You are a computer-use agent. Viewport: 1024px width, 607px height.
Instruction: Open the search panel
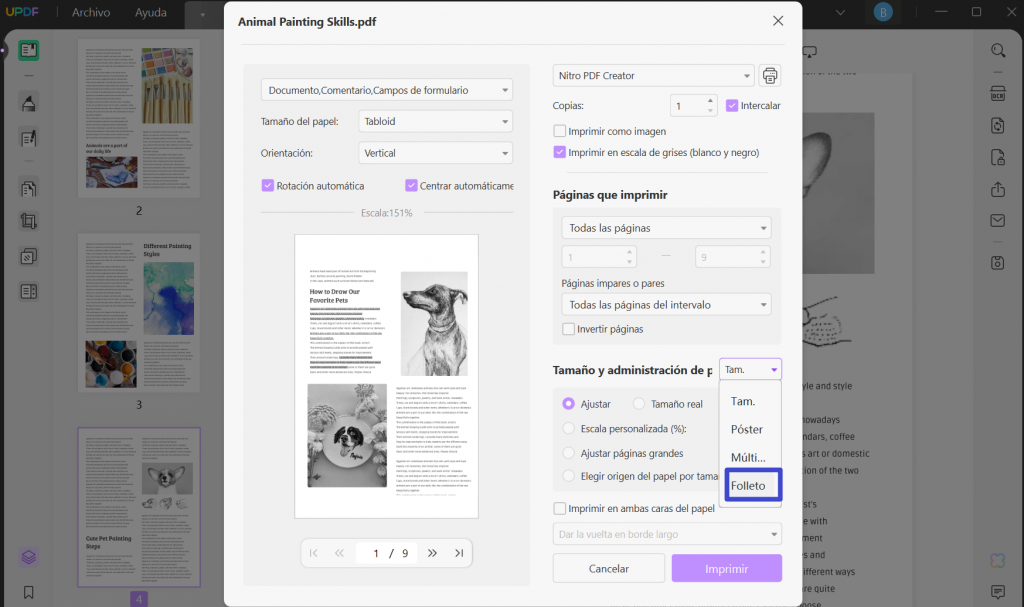(997, 50)
